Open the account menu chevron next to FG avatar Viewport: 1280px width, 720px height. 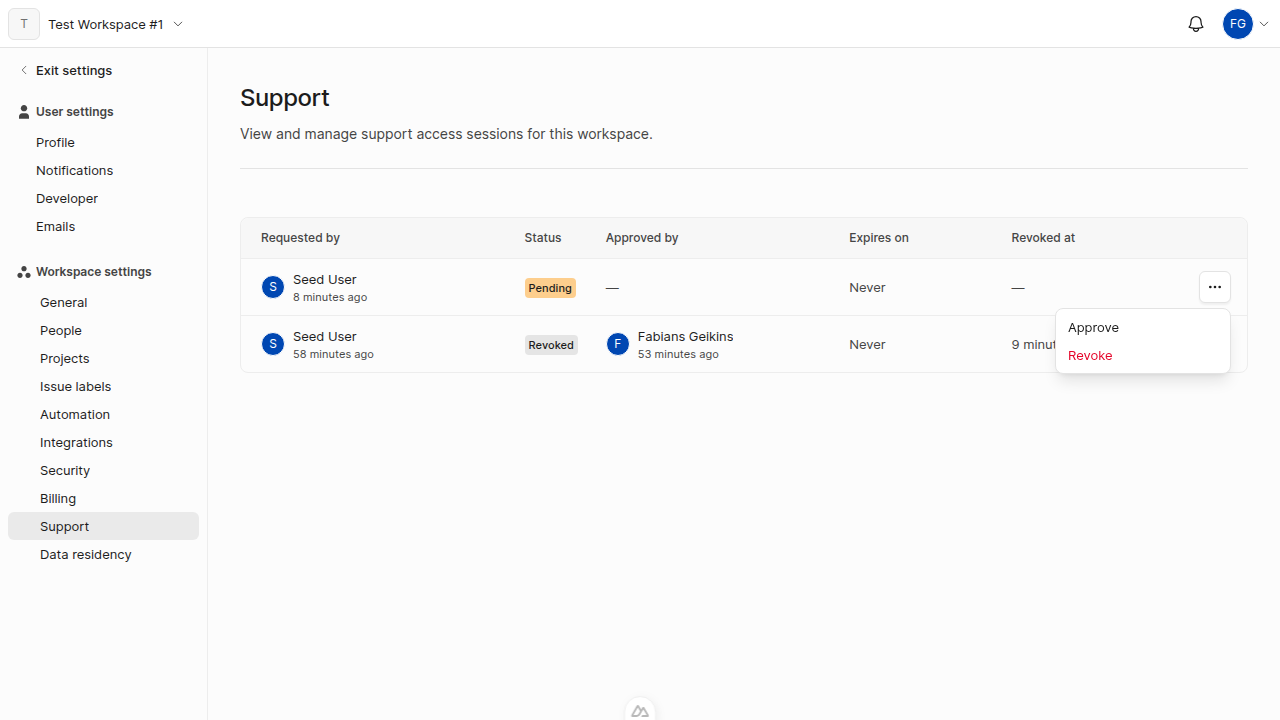pos(1263,23)
